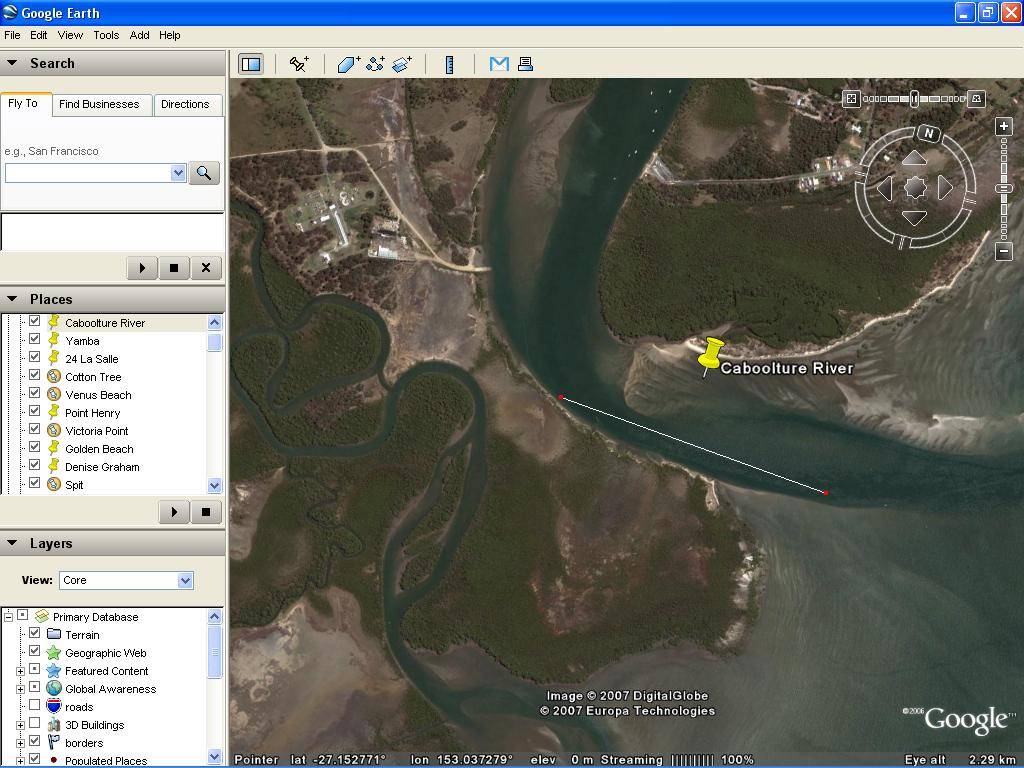Click the Fly To search input field
Image resolution: width=1024 pixels, height=768 pixels.
[88, 173]
